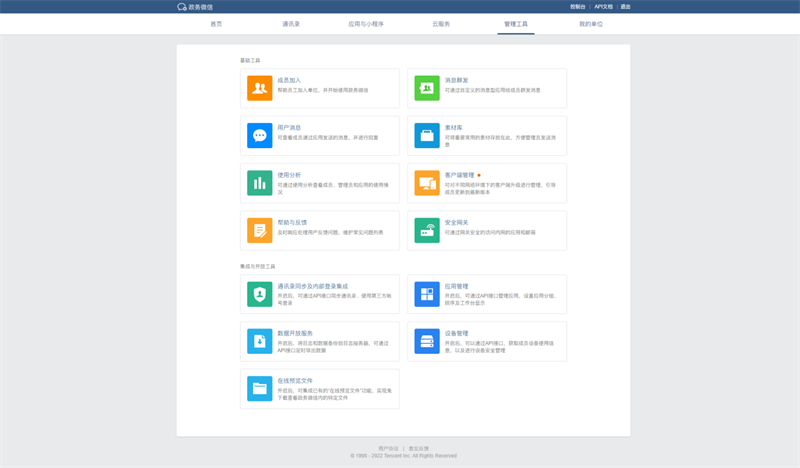Click the 安全网关 router icon
This screenshot has width=800, height=468.
(427, 230)
